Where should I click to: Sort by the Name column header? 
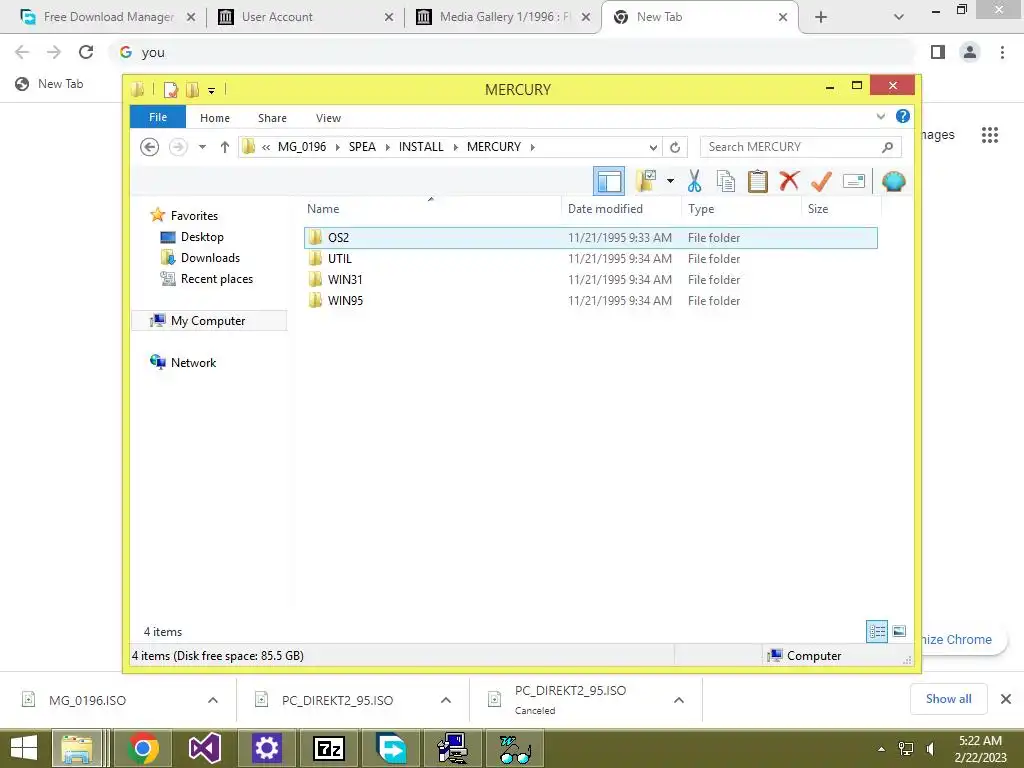pyautogui.click(x=431, y=208)
